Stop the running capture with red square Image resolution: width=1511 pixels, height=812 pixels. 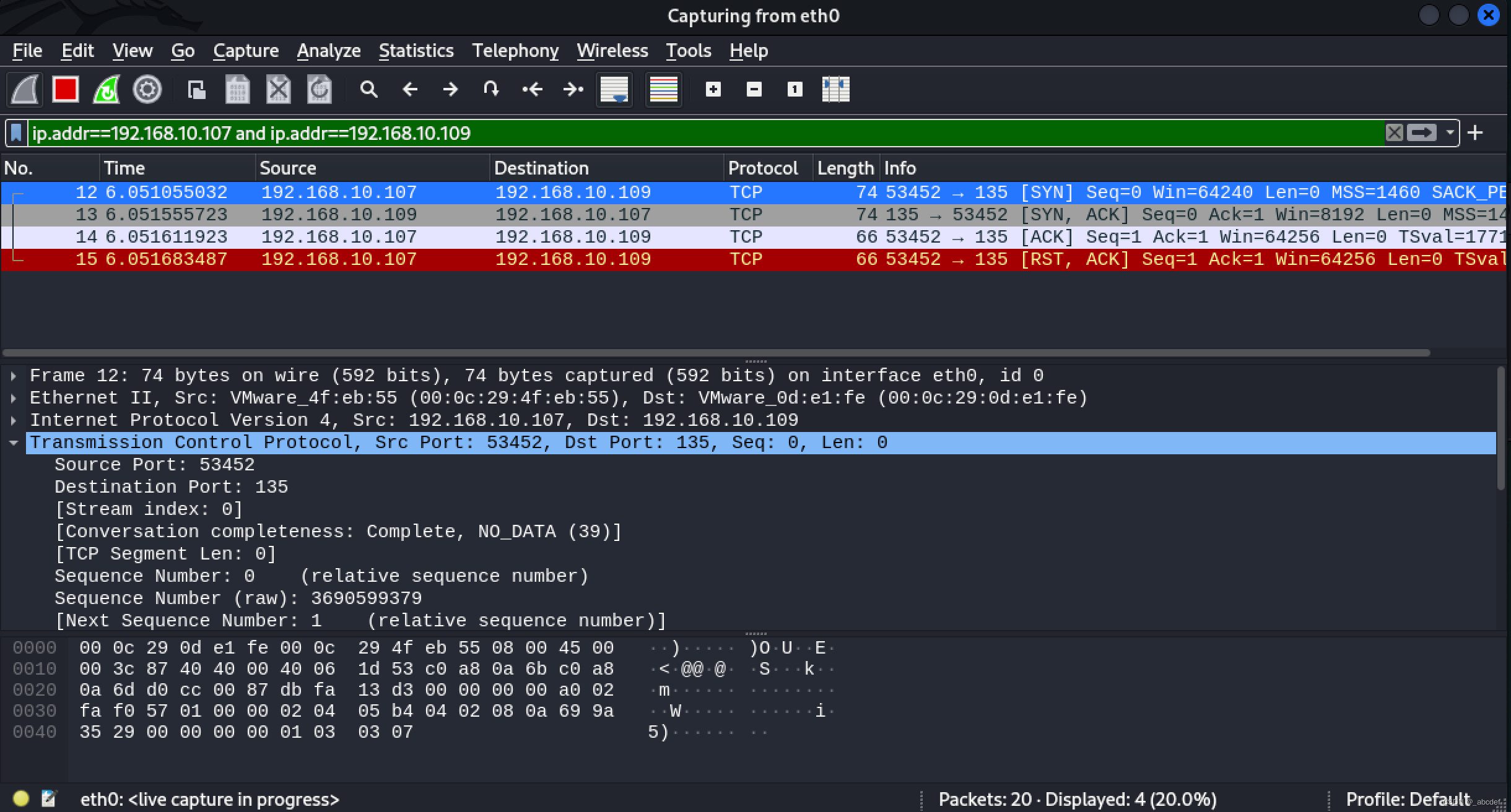coord(66,90)
